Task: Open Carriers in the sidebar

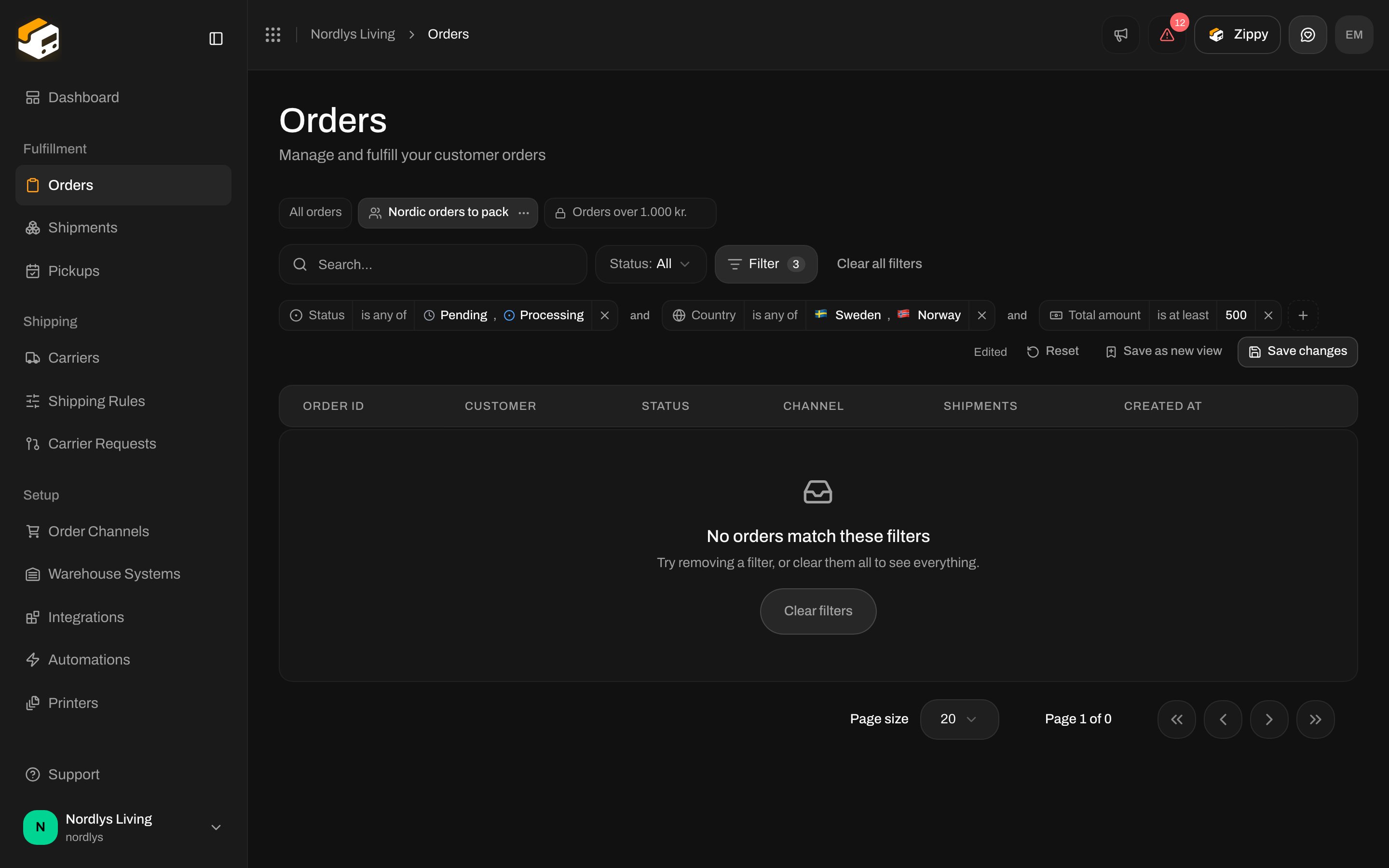Action: click(x=123, y=358)
